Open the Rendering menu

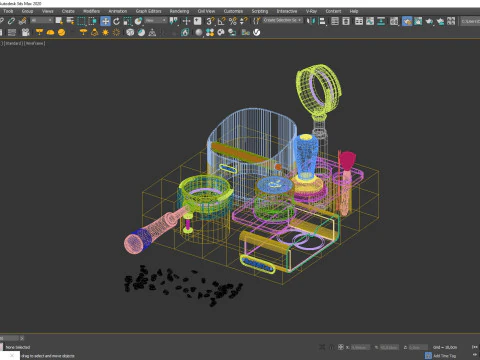tap(179, 11)
